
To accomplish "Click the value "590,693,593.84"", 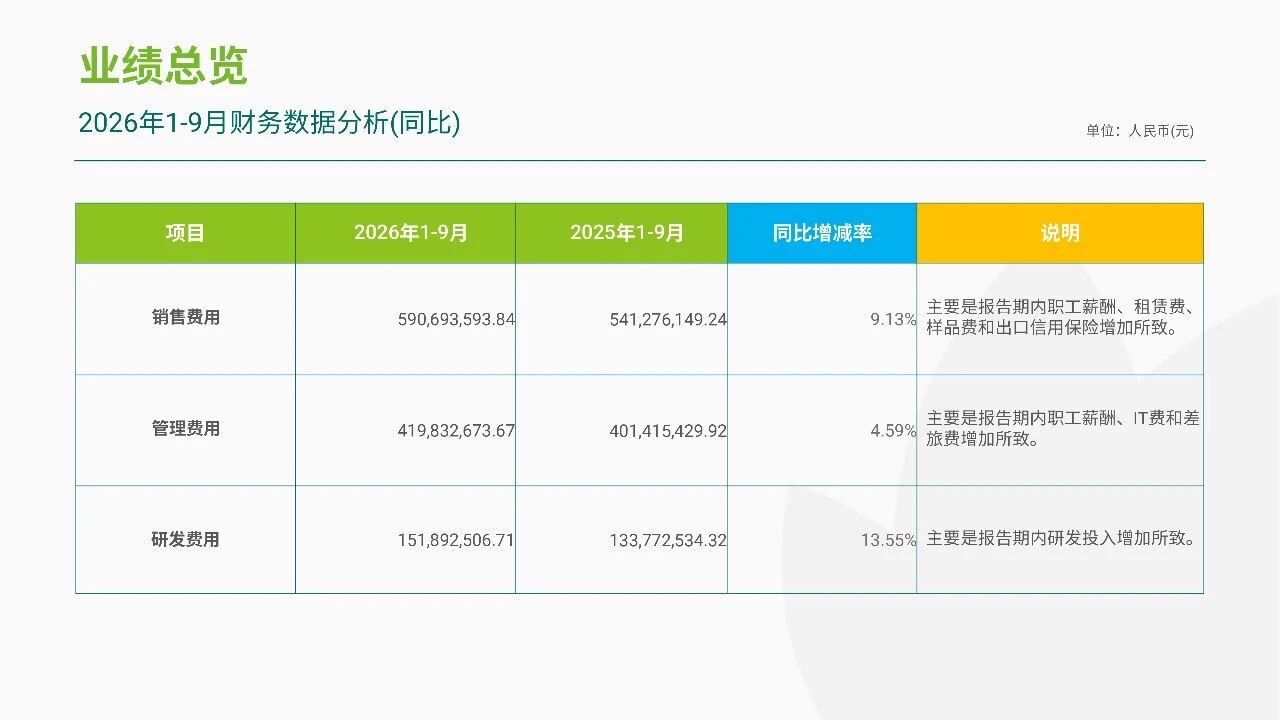I will coord(456,320).
